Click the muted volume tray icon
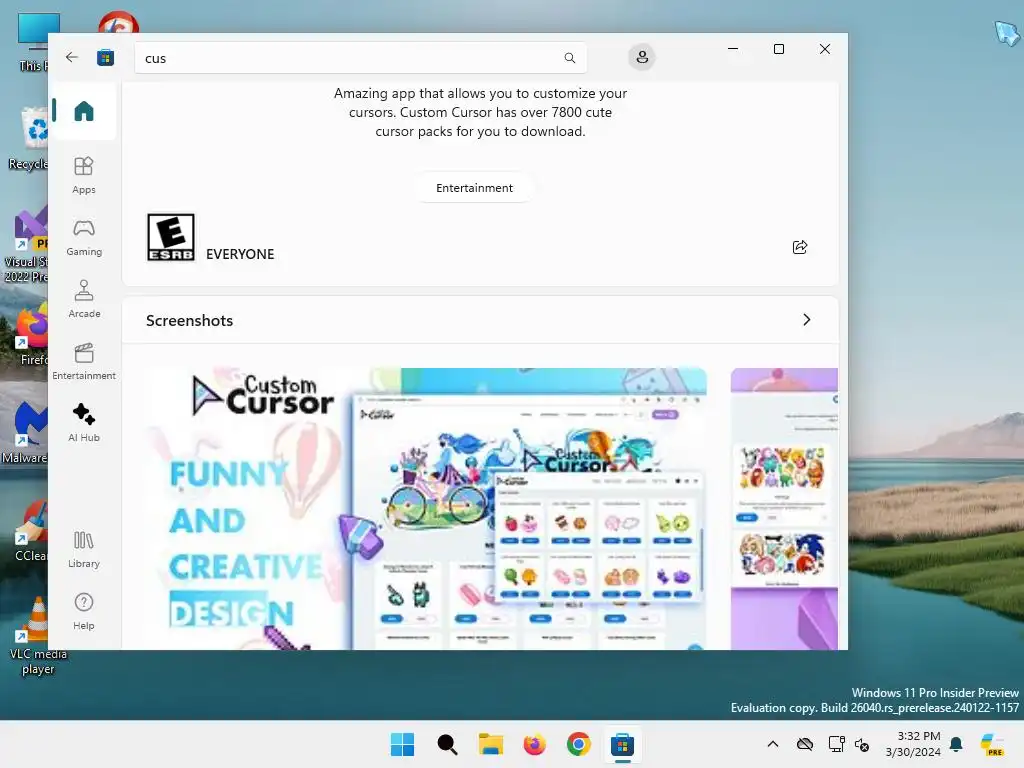The width and height of the screenshot is (1024, 768). pyautogui.click(x=862, y=744)
